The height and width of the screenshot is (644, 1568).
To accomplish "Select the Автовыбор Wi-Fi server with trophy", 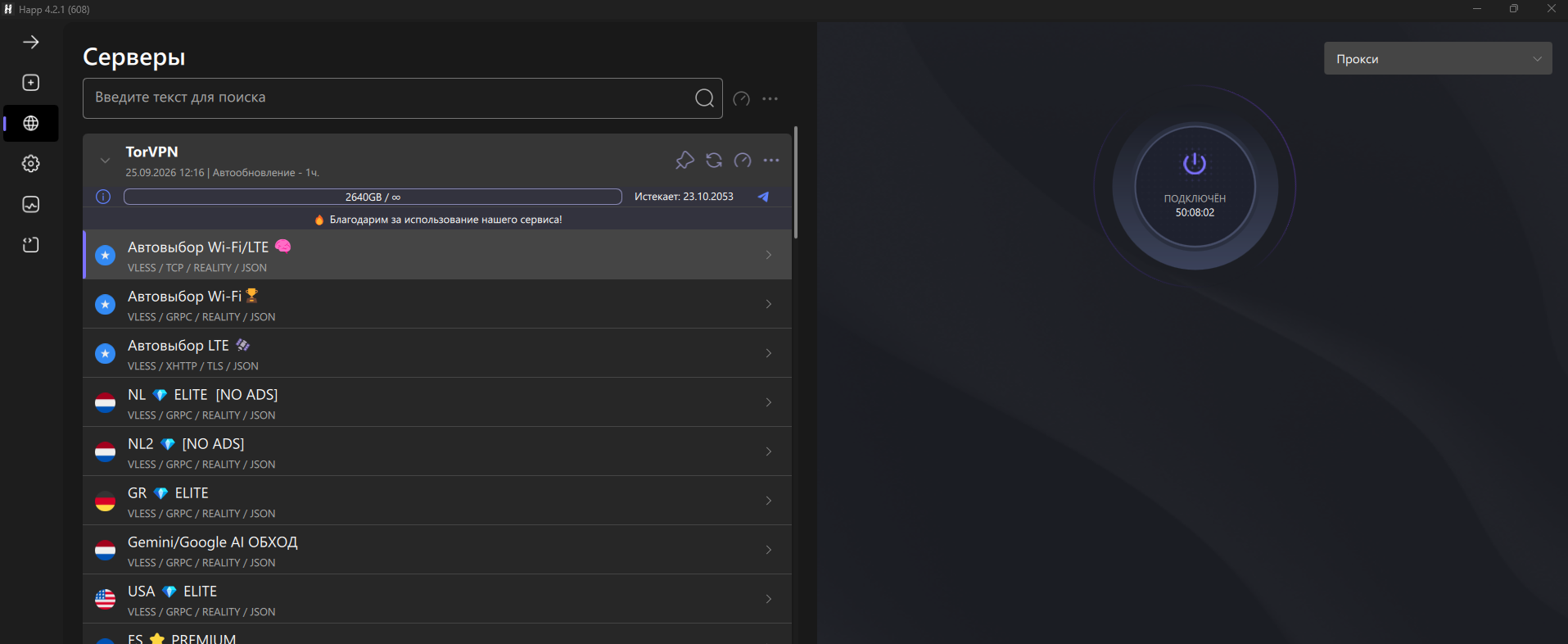I will coord(437,304).
